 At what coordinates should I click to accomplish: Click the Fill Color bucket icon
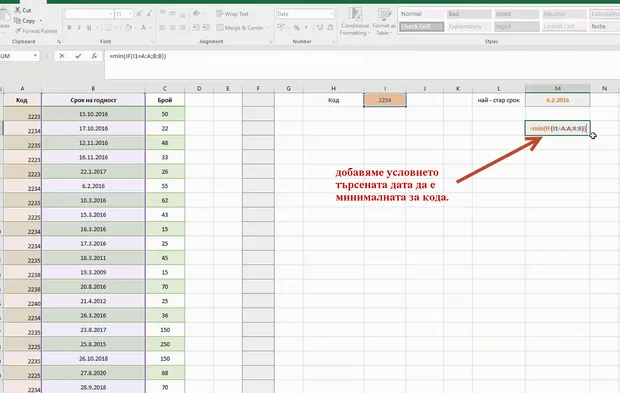point(128,28)
